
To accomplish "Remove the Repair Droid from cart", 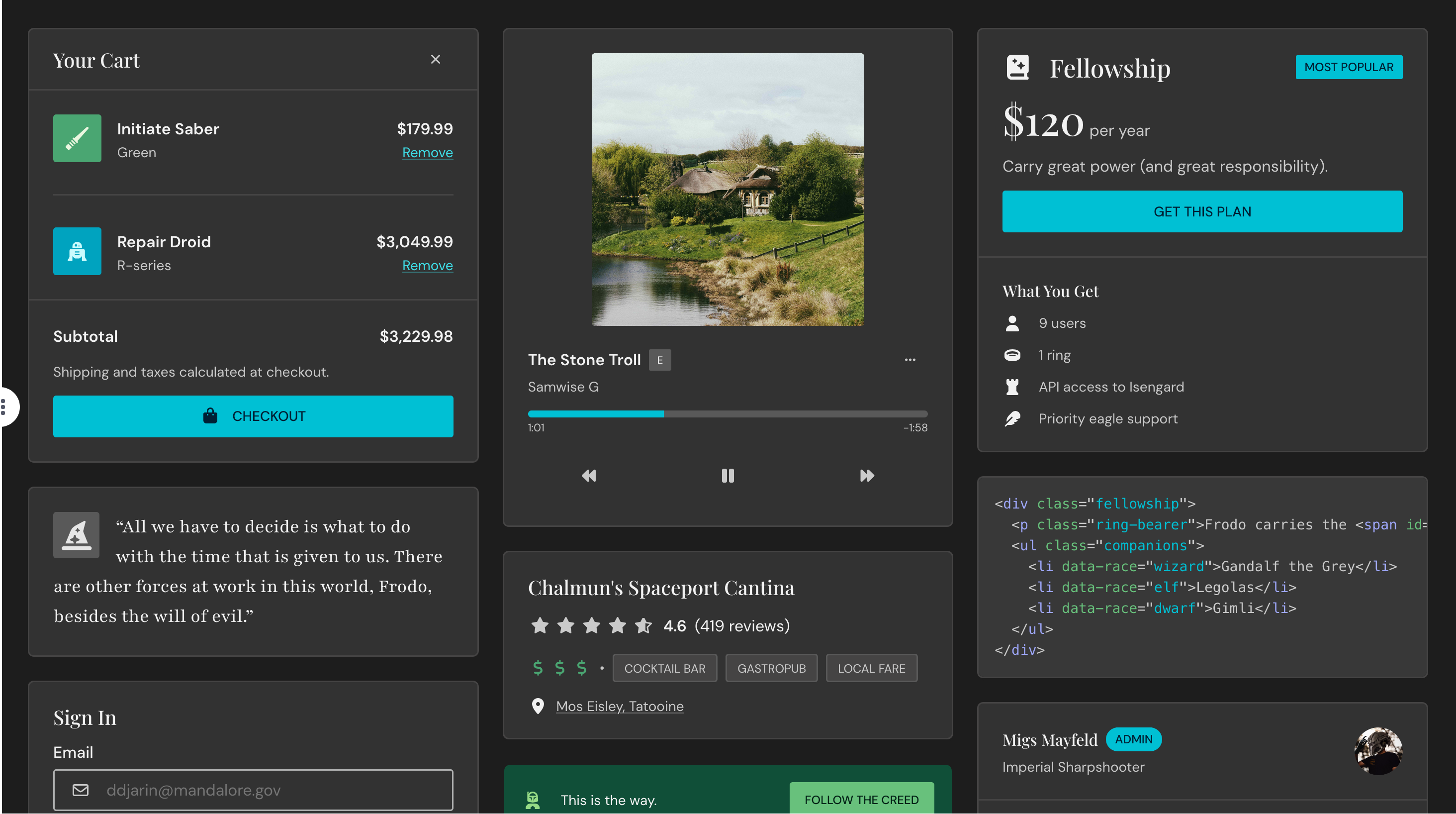I will [427, 265].
